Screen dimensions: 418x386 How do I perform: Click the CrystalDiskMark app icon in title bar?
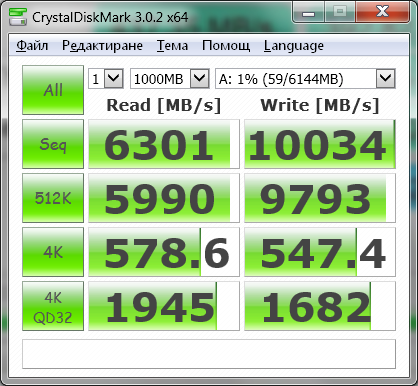click(18, 17)
